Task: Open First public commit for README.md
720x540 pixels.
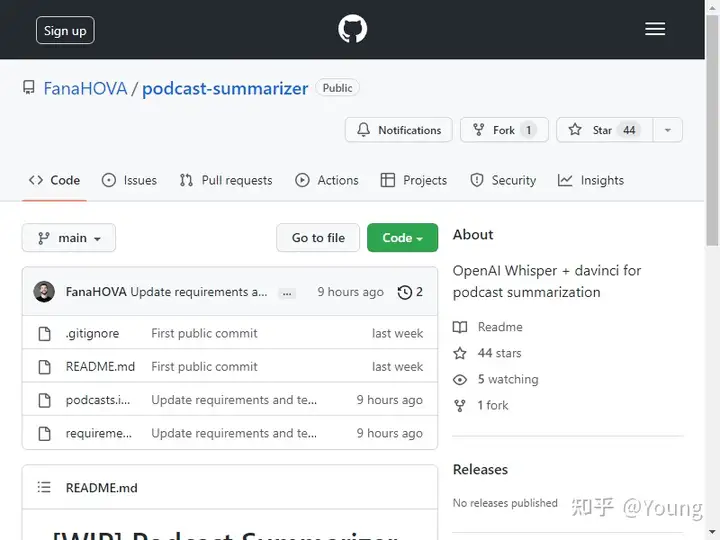Action: click(x=204, y=366)
